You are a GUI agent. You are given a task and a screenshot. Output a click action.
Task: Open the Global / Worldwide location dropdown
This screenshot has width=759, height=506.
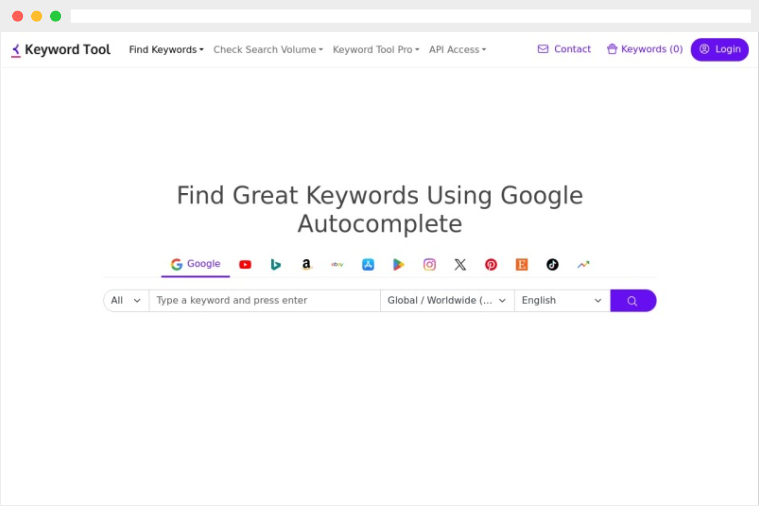point(447,301)
